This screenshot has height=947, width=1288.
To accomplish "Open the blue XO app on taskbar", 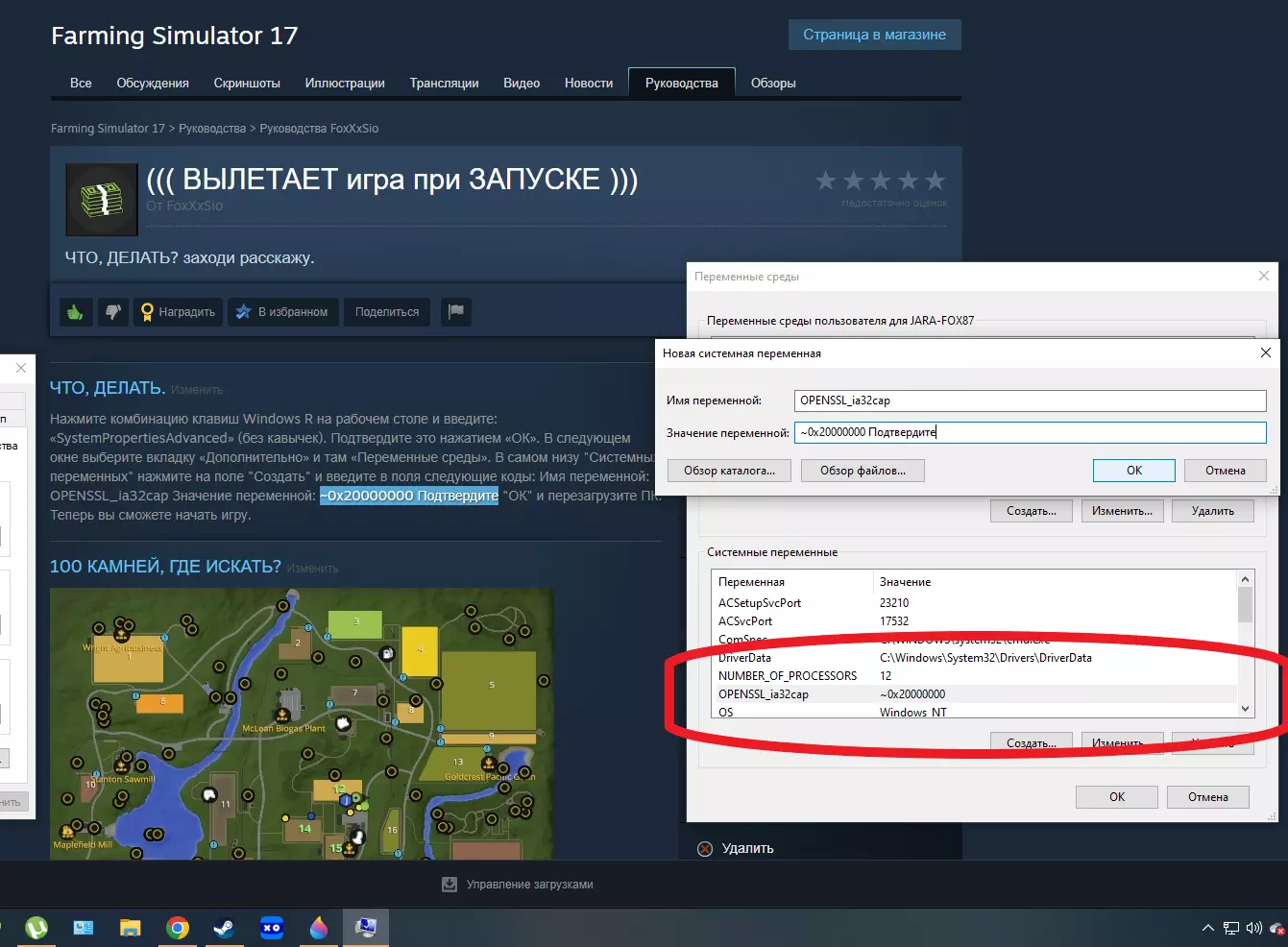I will point(271,928).
